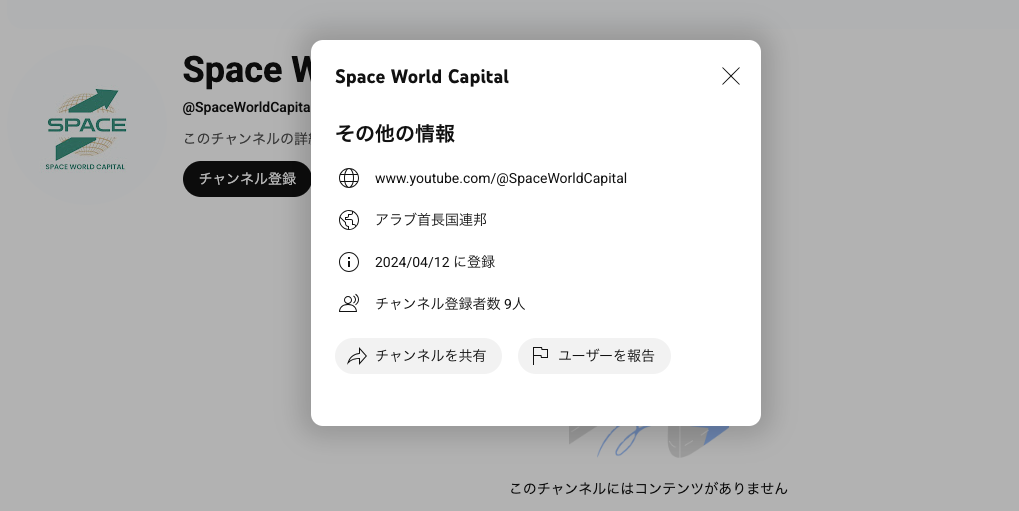Open the Space World Capital channel avatar
The width and height of the screenshot is (1019, 511).
pos(86,128)
